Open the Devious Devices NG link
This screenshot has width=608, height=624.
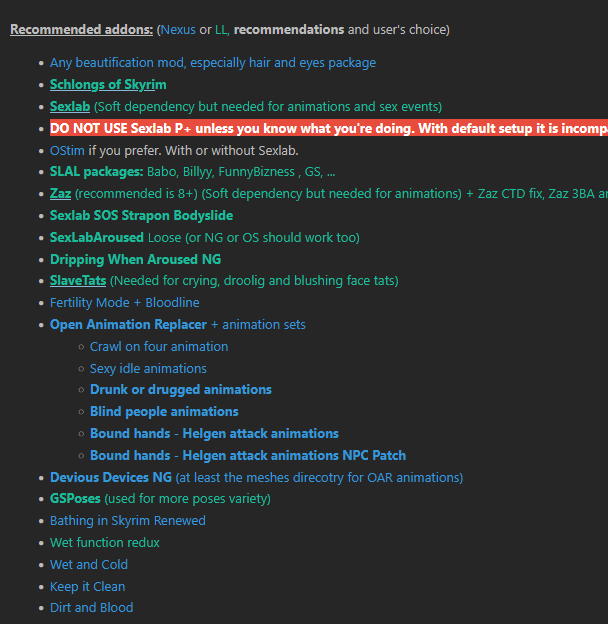click(111, 477)
